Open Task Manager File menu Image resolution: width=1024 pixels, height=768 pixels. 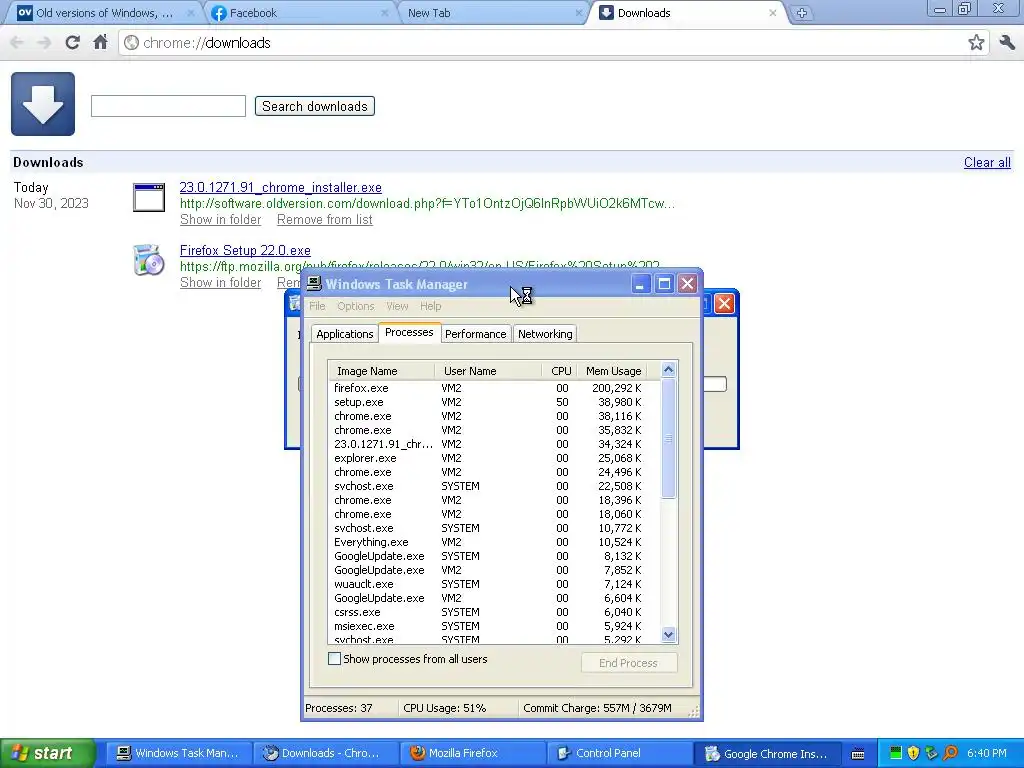pyautogui.click(x=317, y=306)
